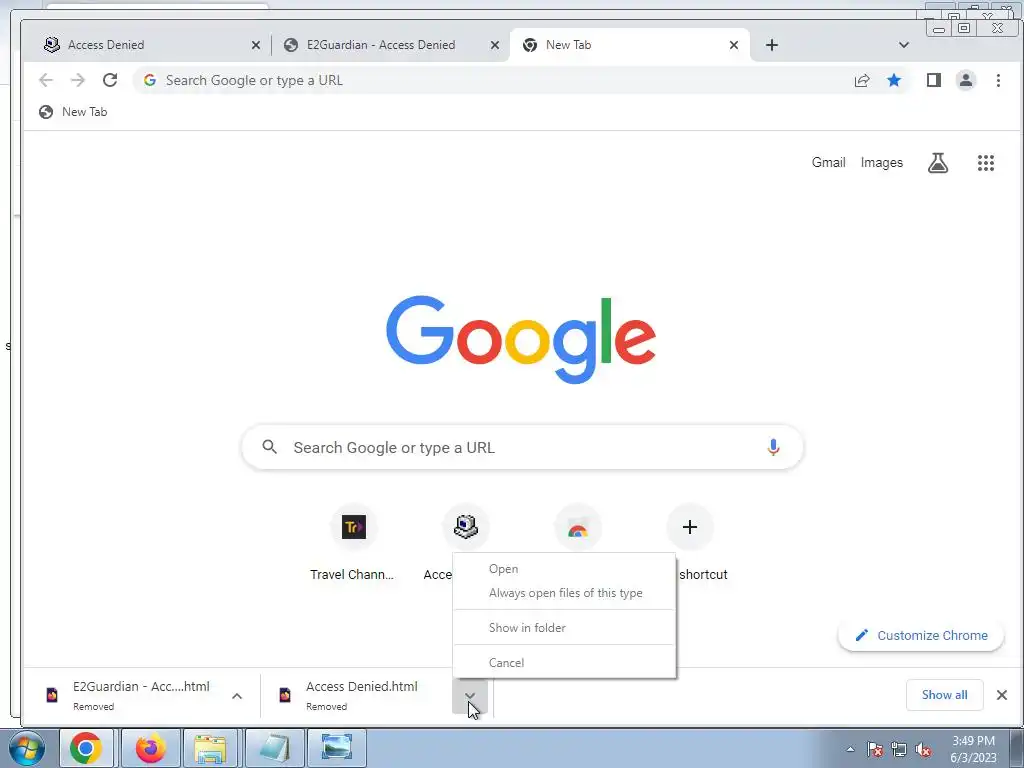Click the browser forward arrow

click(78, 80)
